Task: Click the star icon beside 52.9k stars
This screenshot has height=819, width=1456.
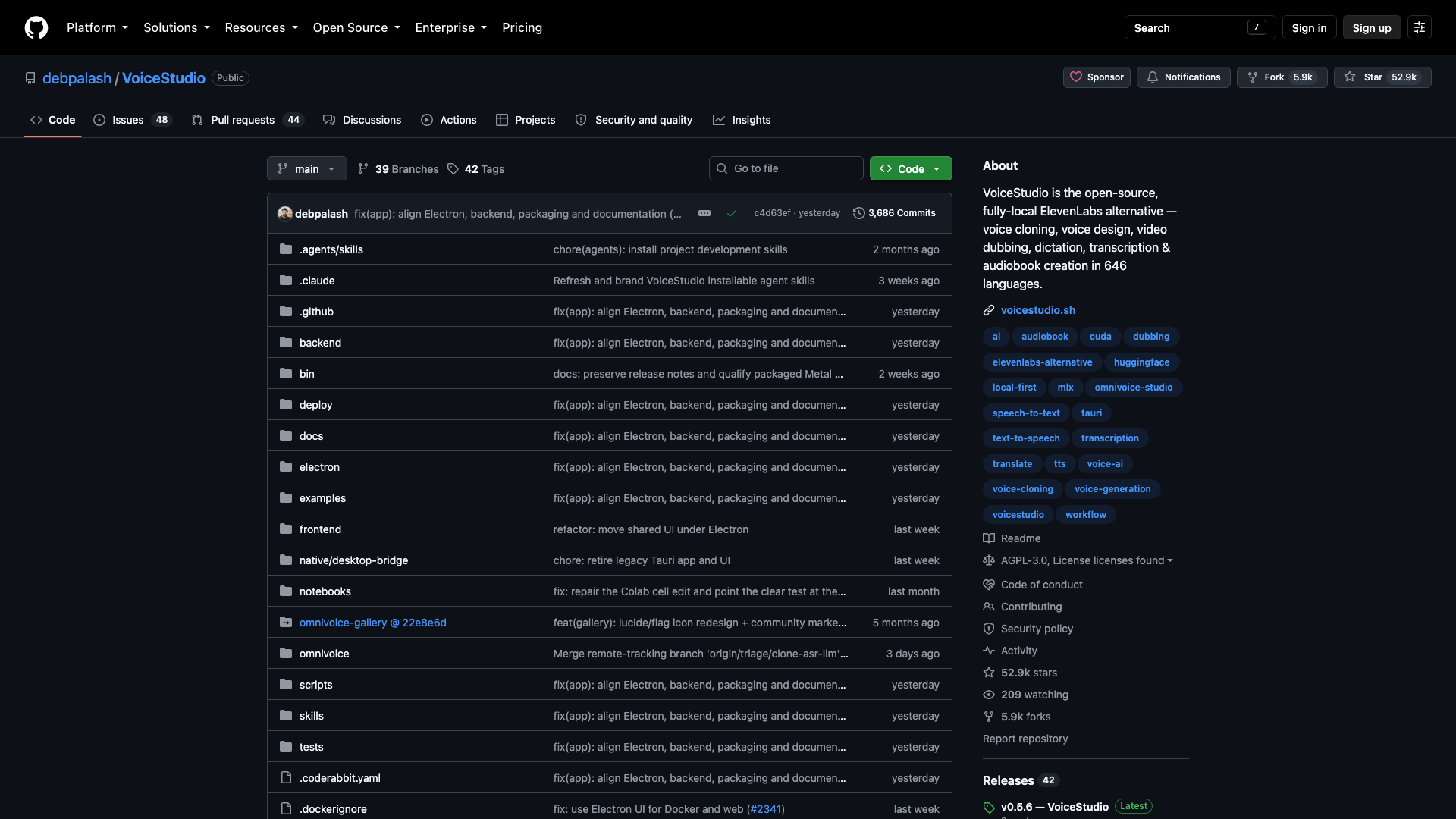Action: (989, 673)
